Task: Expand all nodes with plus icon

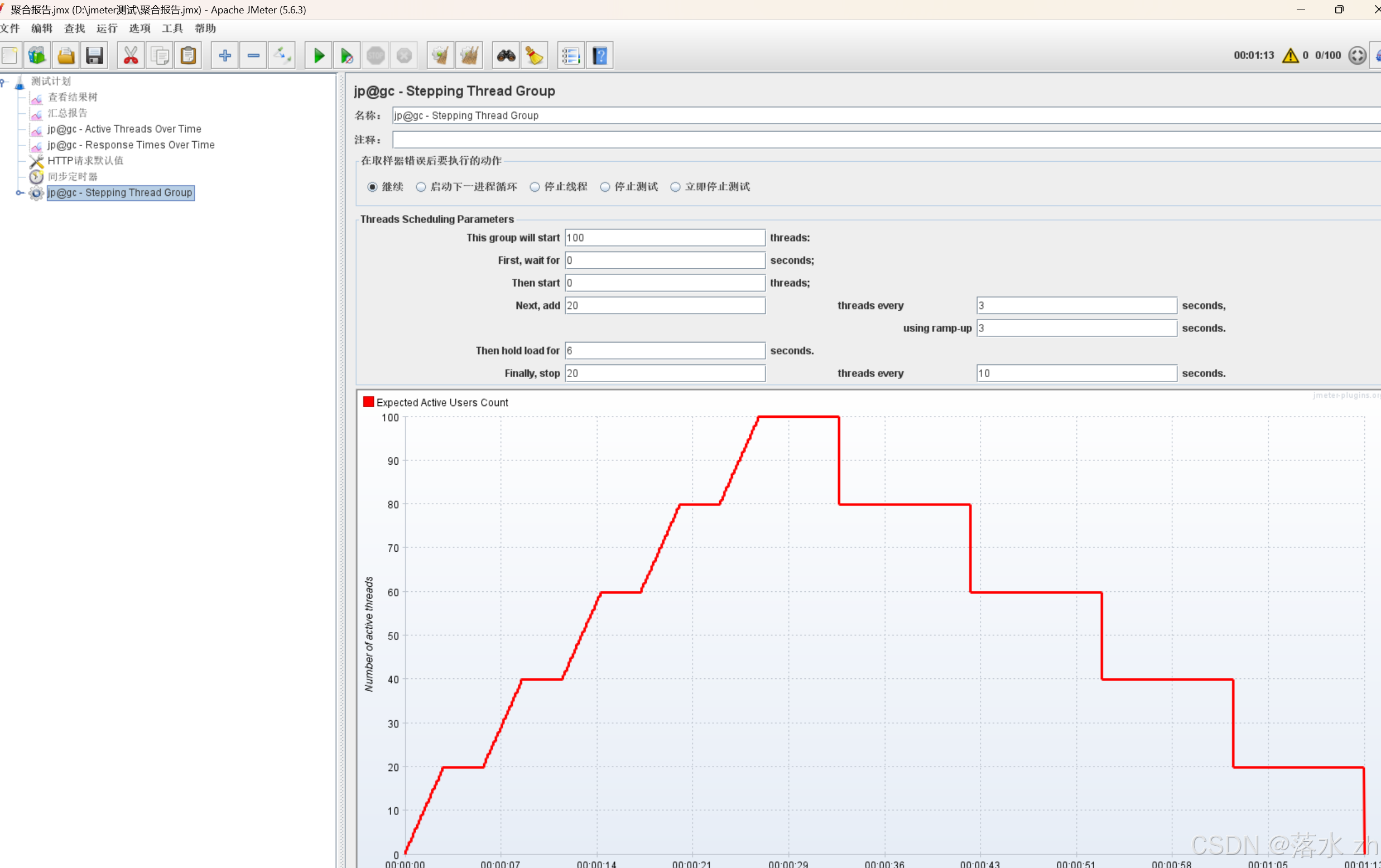Action: pos(225,56)
